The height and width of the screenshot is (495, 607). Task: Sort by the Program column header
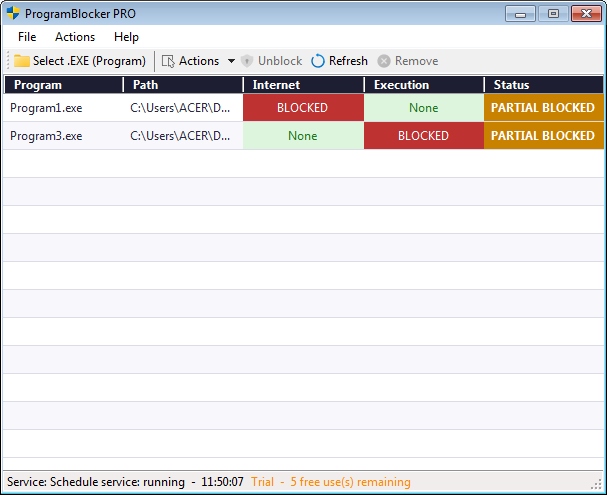tap(64, 85)
